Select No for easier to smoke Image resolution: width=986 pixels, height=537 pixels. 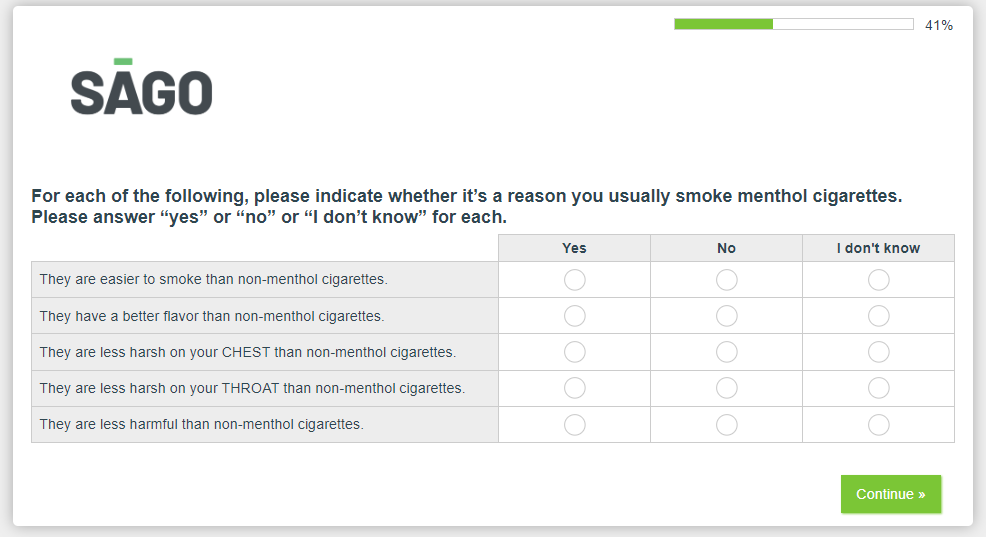726,280
